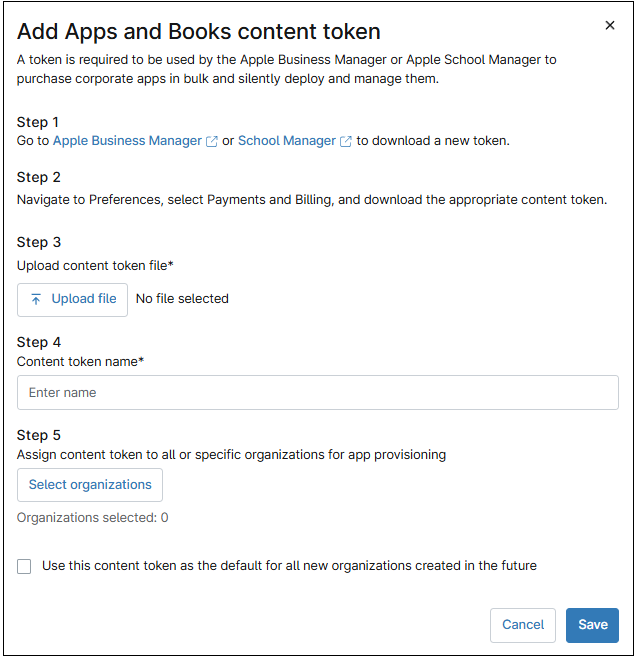Close the Add Apps and Books dialog

click(x=610, y=25)
